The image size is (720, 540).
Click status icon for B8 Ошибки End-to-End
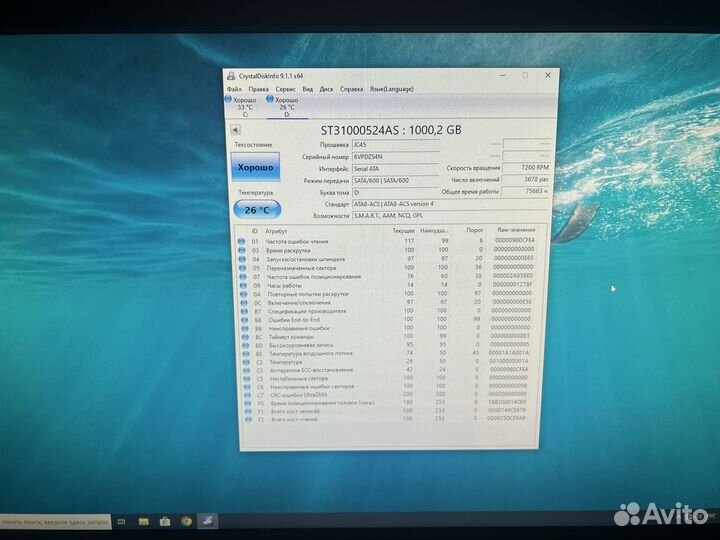[245, 320]
